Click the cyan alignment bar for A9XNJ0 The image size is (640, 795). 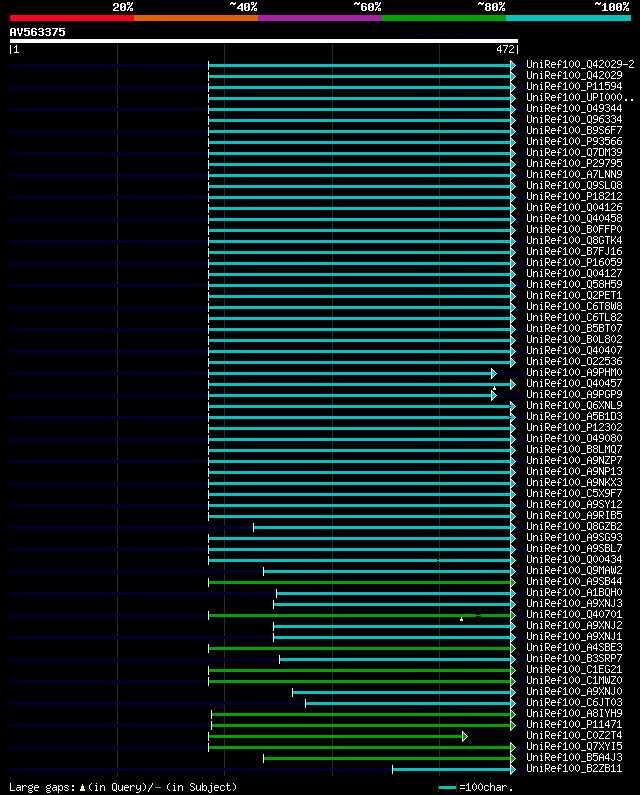[402, 692]
